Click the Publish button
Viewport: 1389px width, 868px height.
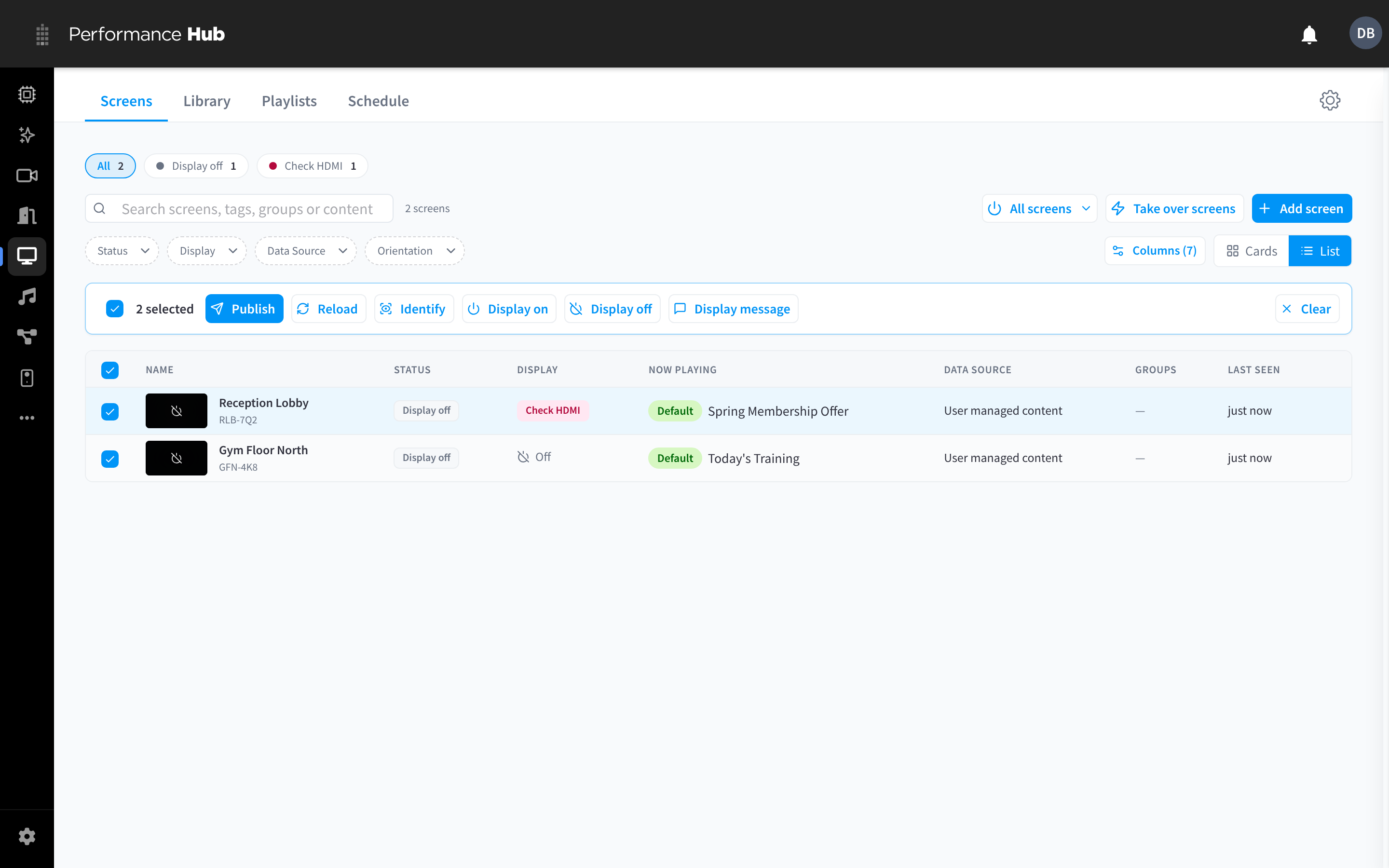point(245,309)
